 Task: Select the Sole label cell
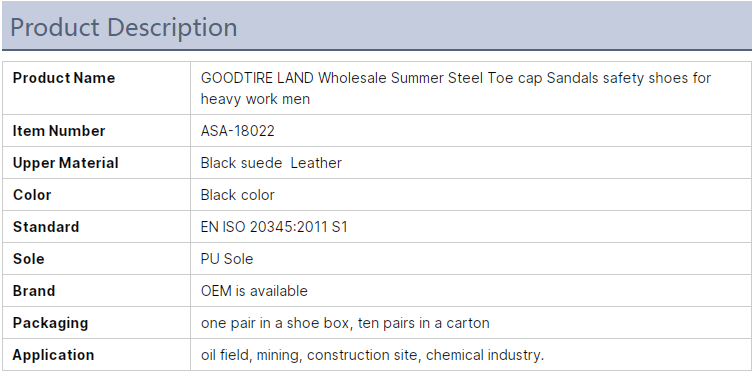97,259
